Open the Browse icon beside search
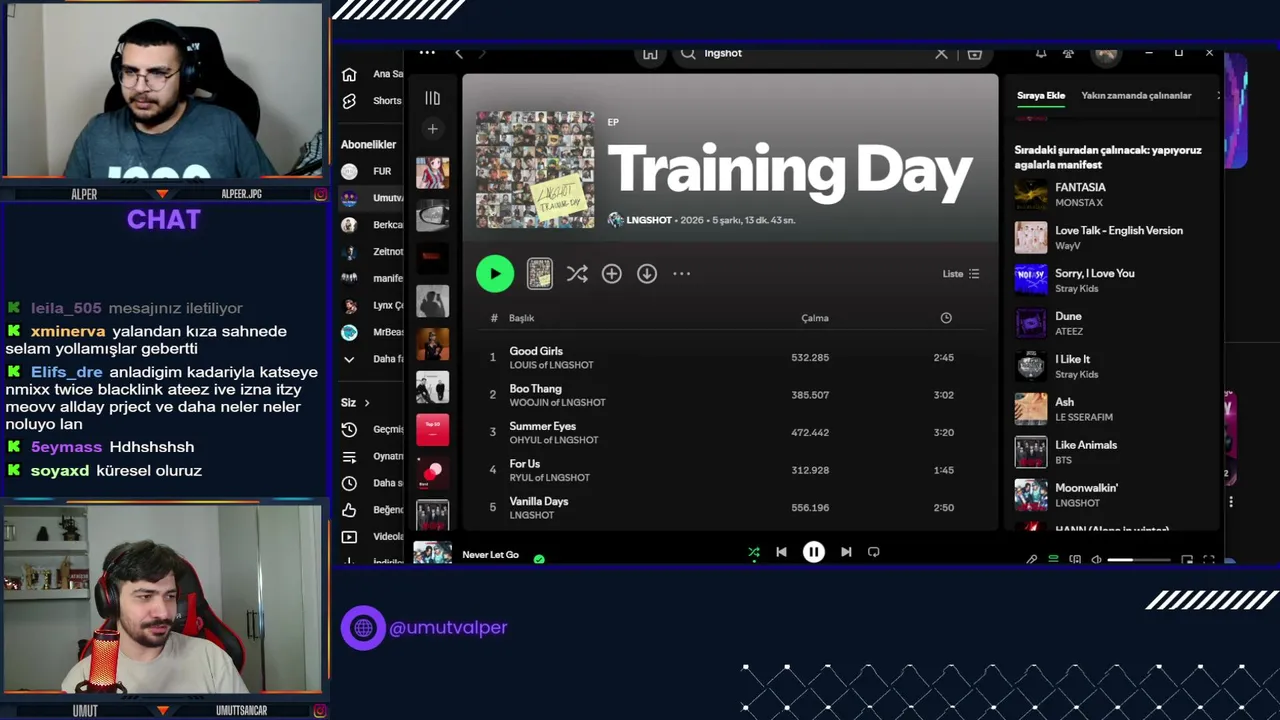Image resolution: width=1280 pixels, height=720 pixels. pyautogui.click(x=975, y=53)
